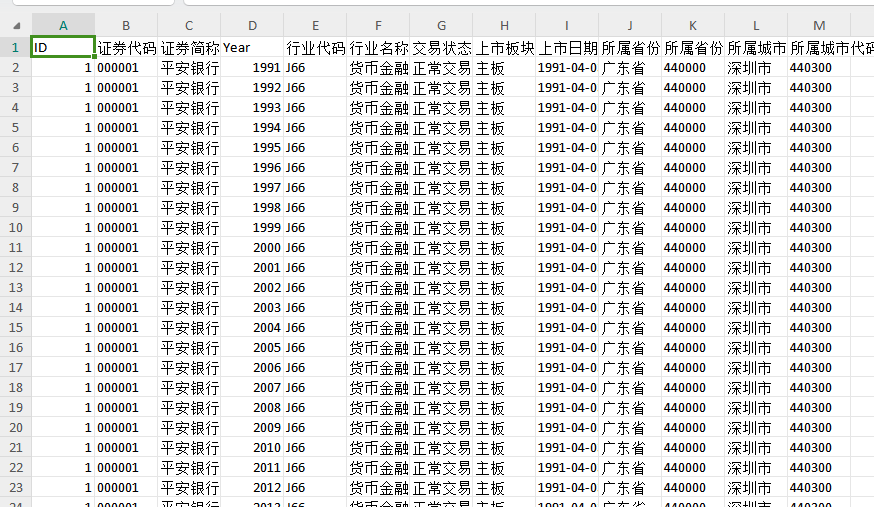Click the Select All corner triangle

click(16, 25)
